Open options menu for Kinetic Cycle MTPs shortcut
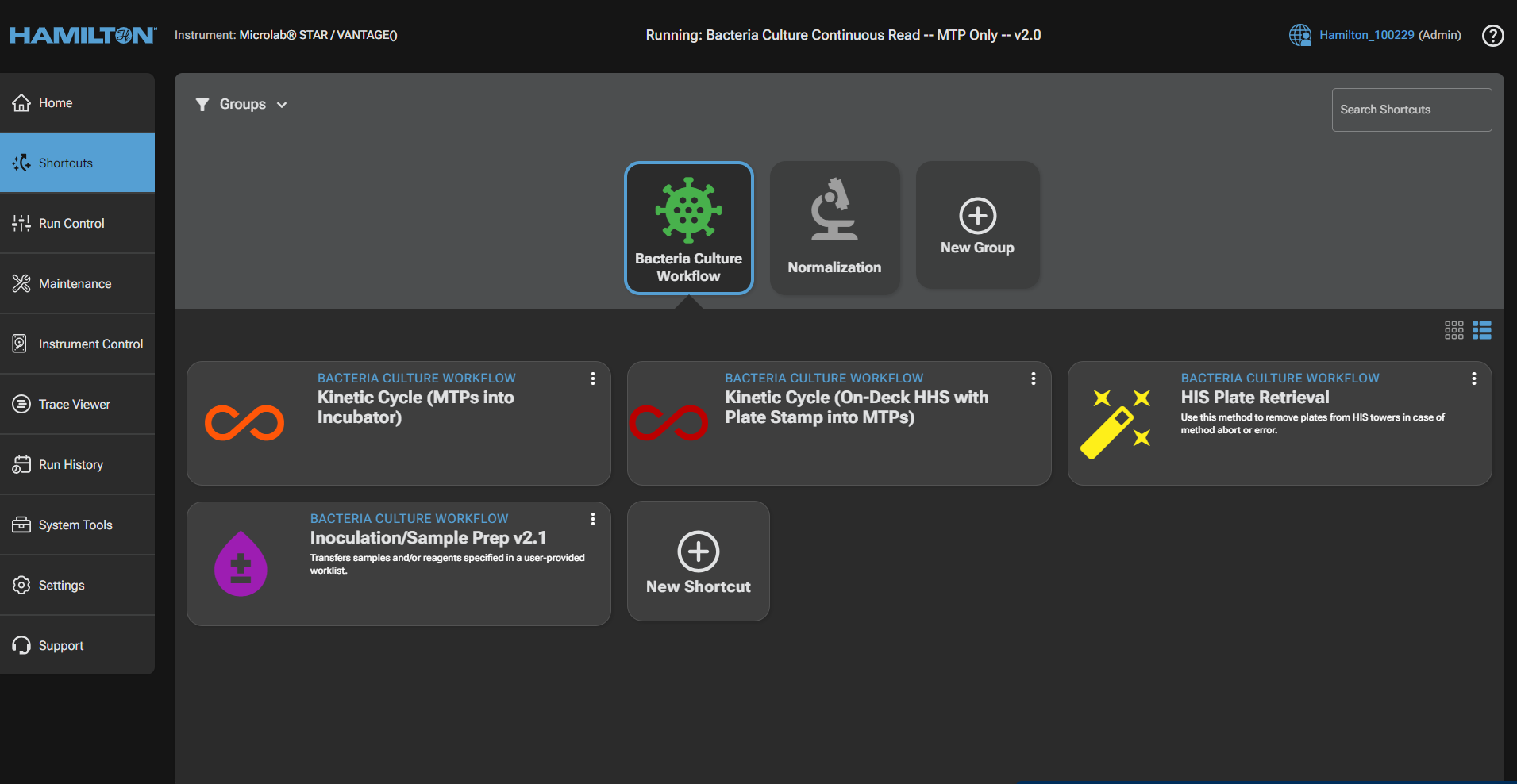The width and height of the screenshot is (1517, 784). (592, 379)
